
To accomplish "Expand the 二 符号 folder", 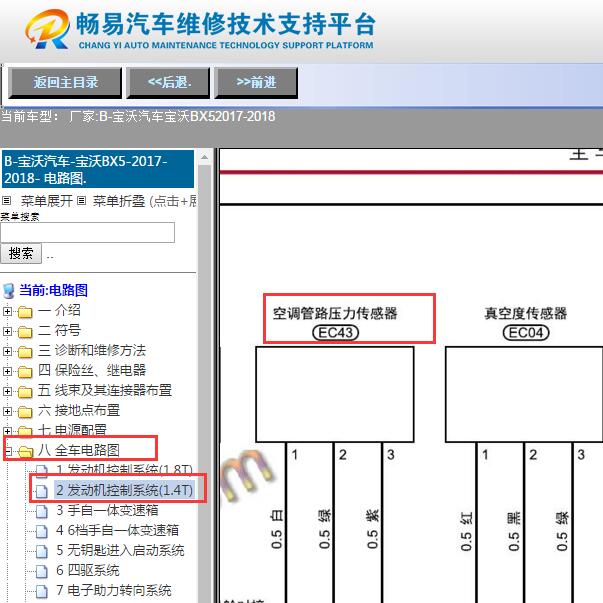I will tap(7, 331).
